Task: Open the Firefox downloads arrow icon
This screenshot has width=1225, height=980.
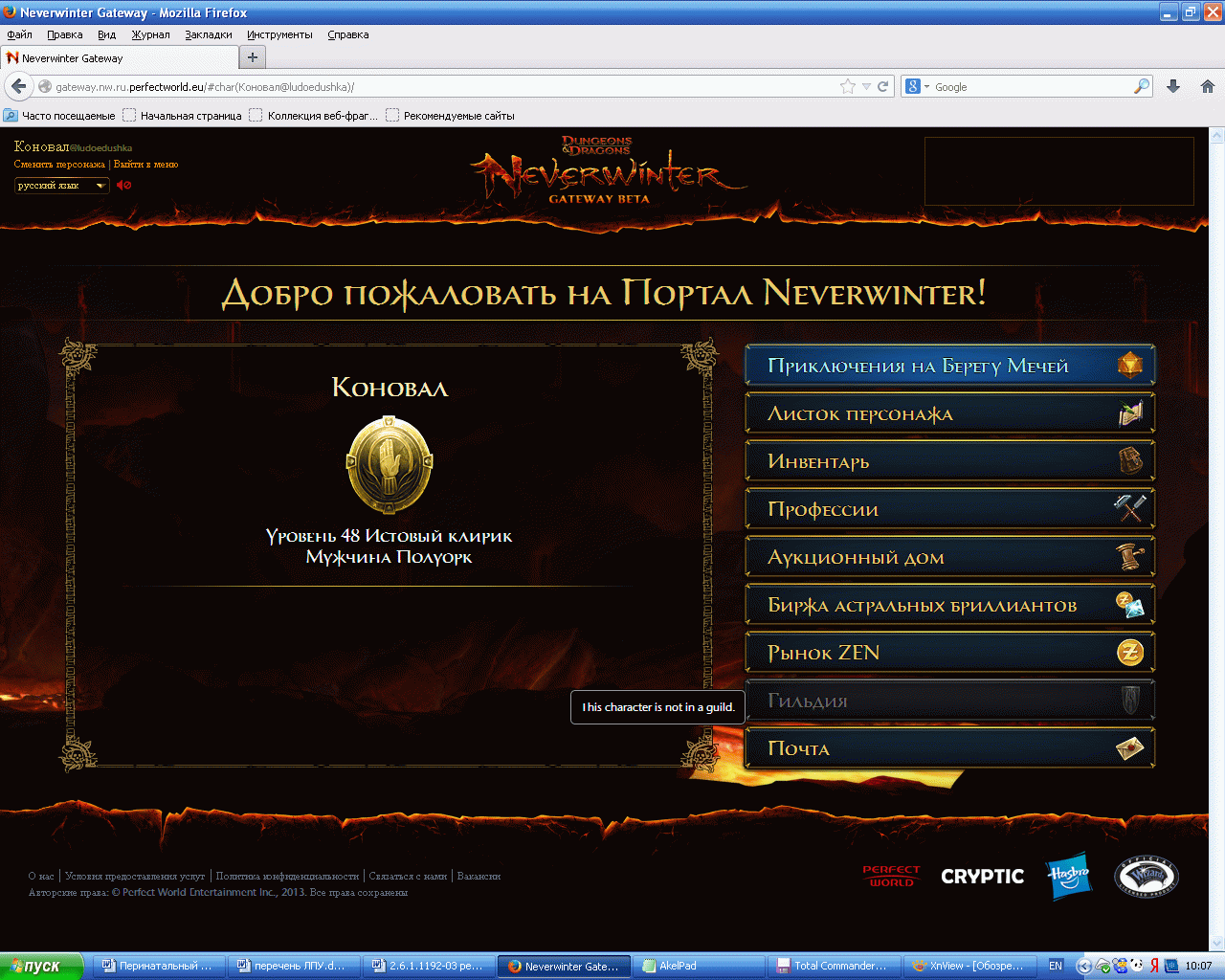Action: 1173,86
